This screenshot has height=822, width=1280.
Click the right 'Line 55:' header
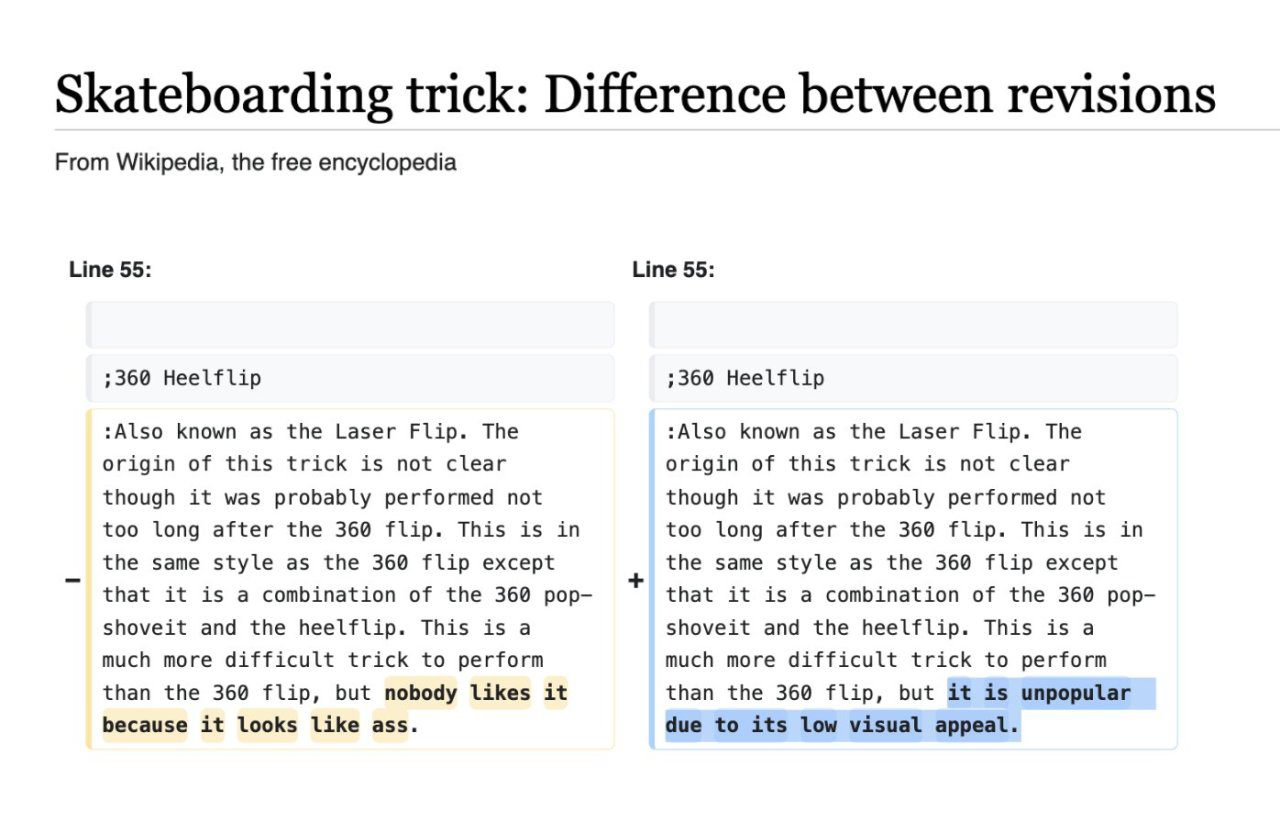[x=673, y=269]
